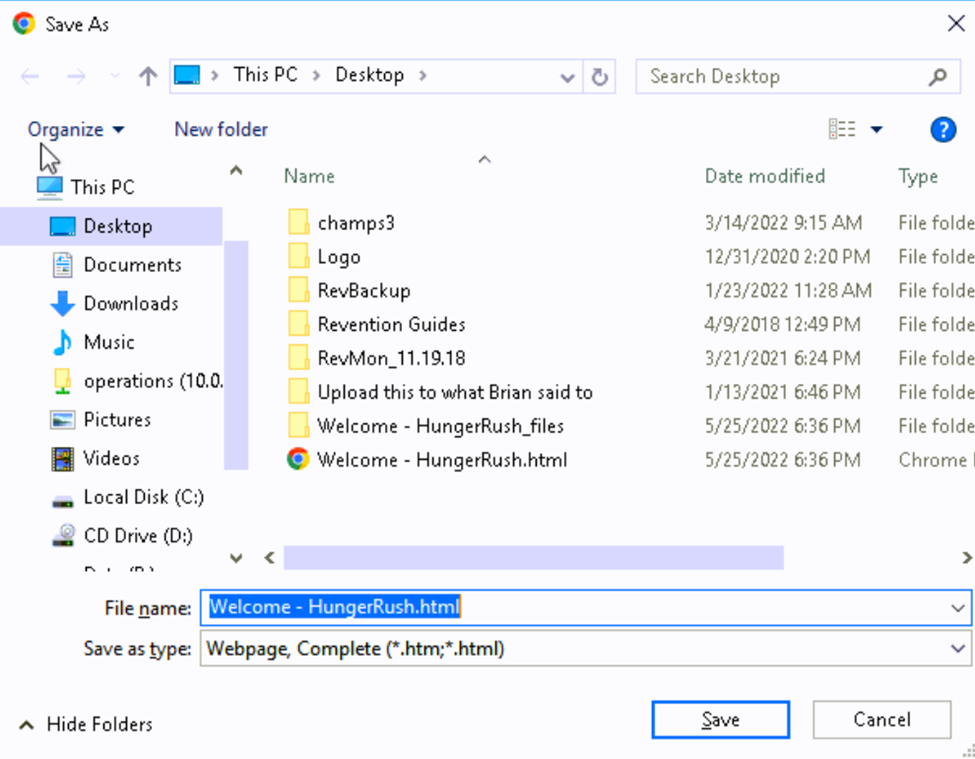Image resolution: width=975 pixels, height=759 pixels.
Task: Click the Local Disk drive icon
Action: pos(62,501)
